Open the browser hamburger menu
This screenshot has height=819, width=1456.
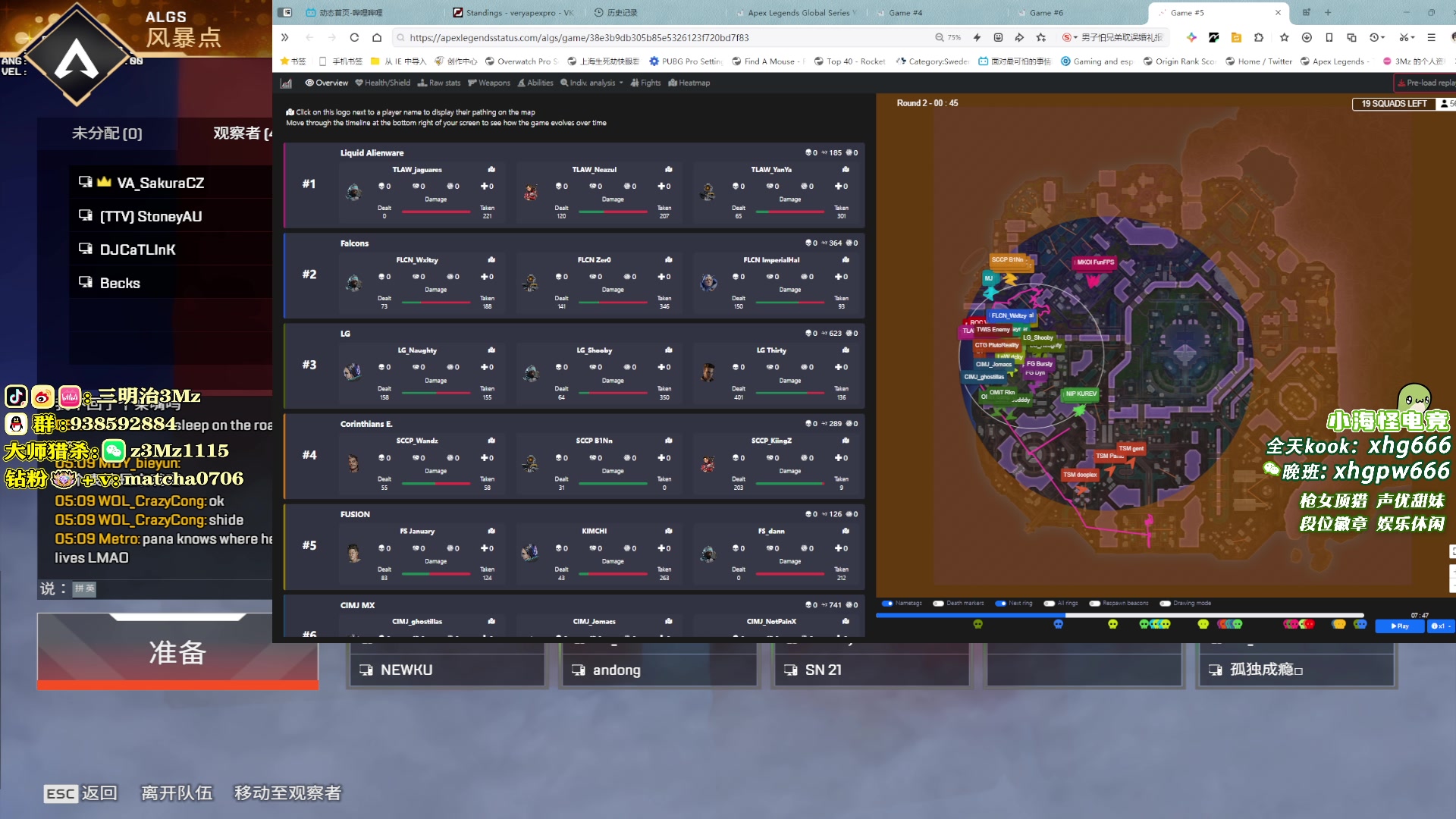tap(1432, 37)
